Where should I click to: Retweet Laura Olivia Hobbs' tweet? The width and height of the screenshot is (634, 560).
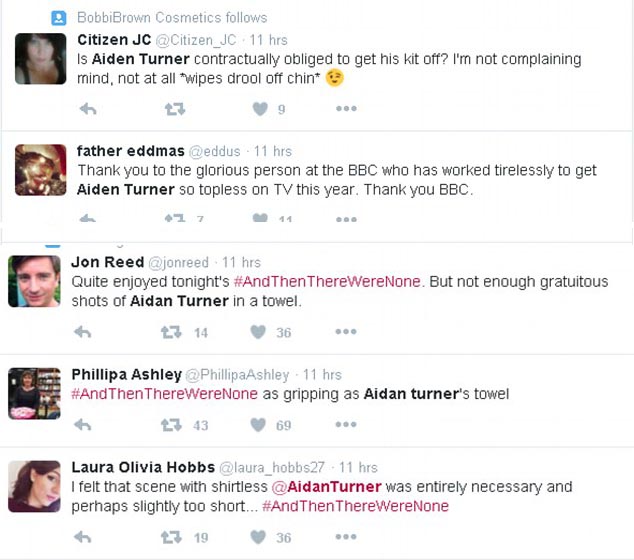pos(171,538)
